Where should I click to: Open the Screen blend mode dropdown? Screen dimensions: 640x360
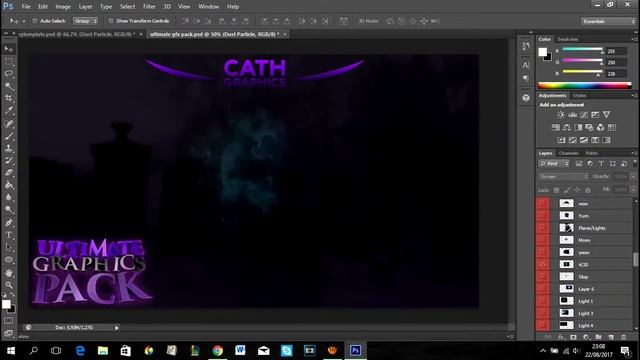[x=563, y=177]
